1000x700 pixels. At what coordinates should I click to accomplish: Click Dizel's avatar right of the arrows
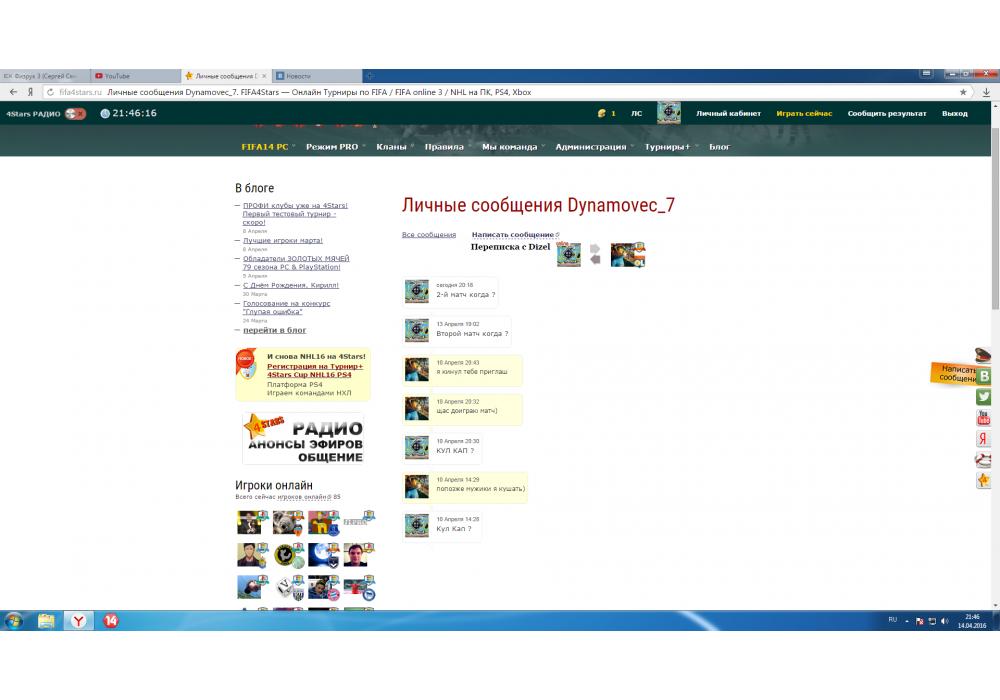pos(628,254)
